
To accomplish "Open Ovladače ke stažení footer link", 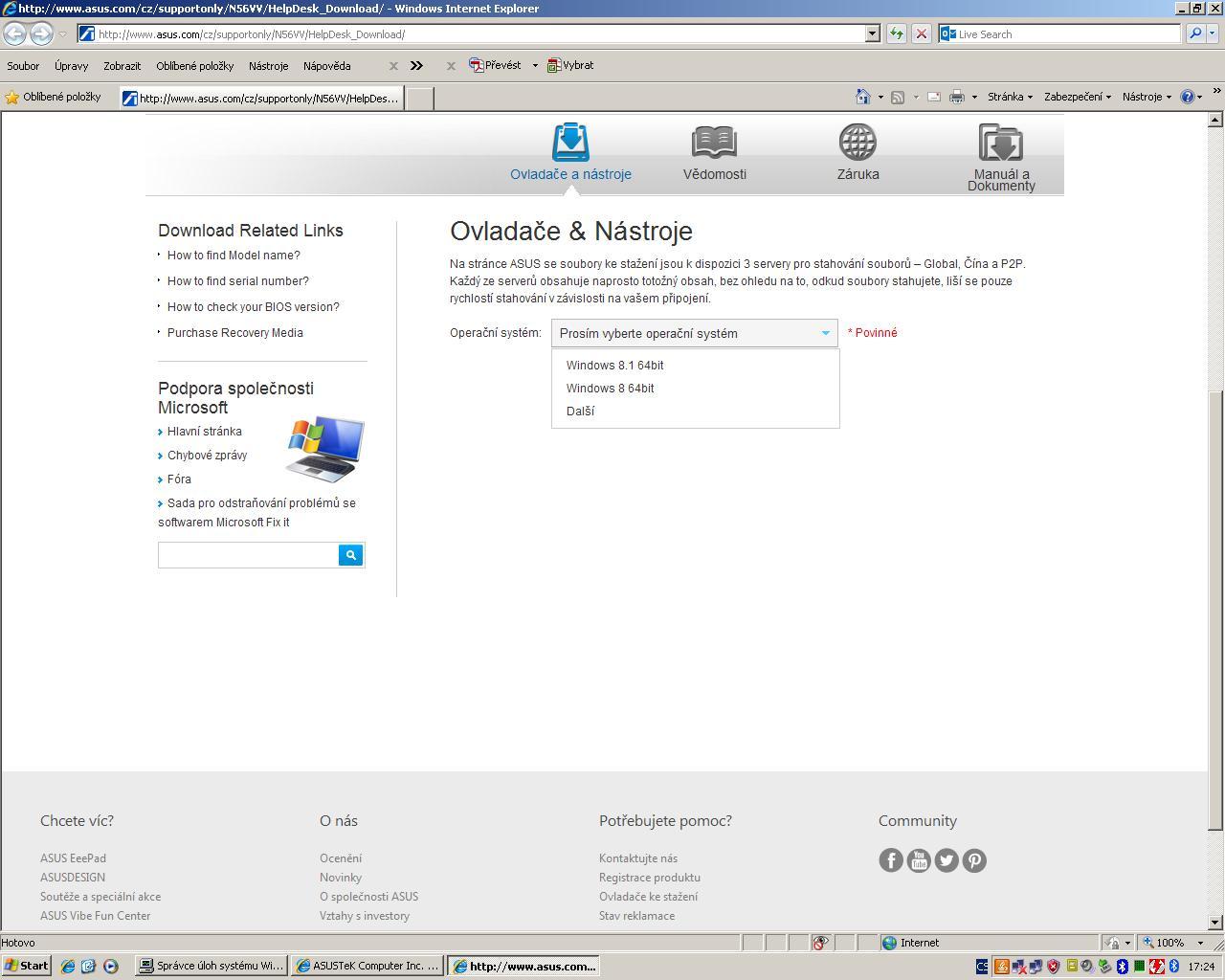I will [649, 897].
